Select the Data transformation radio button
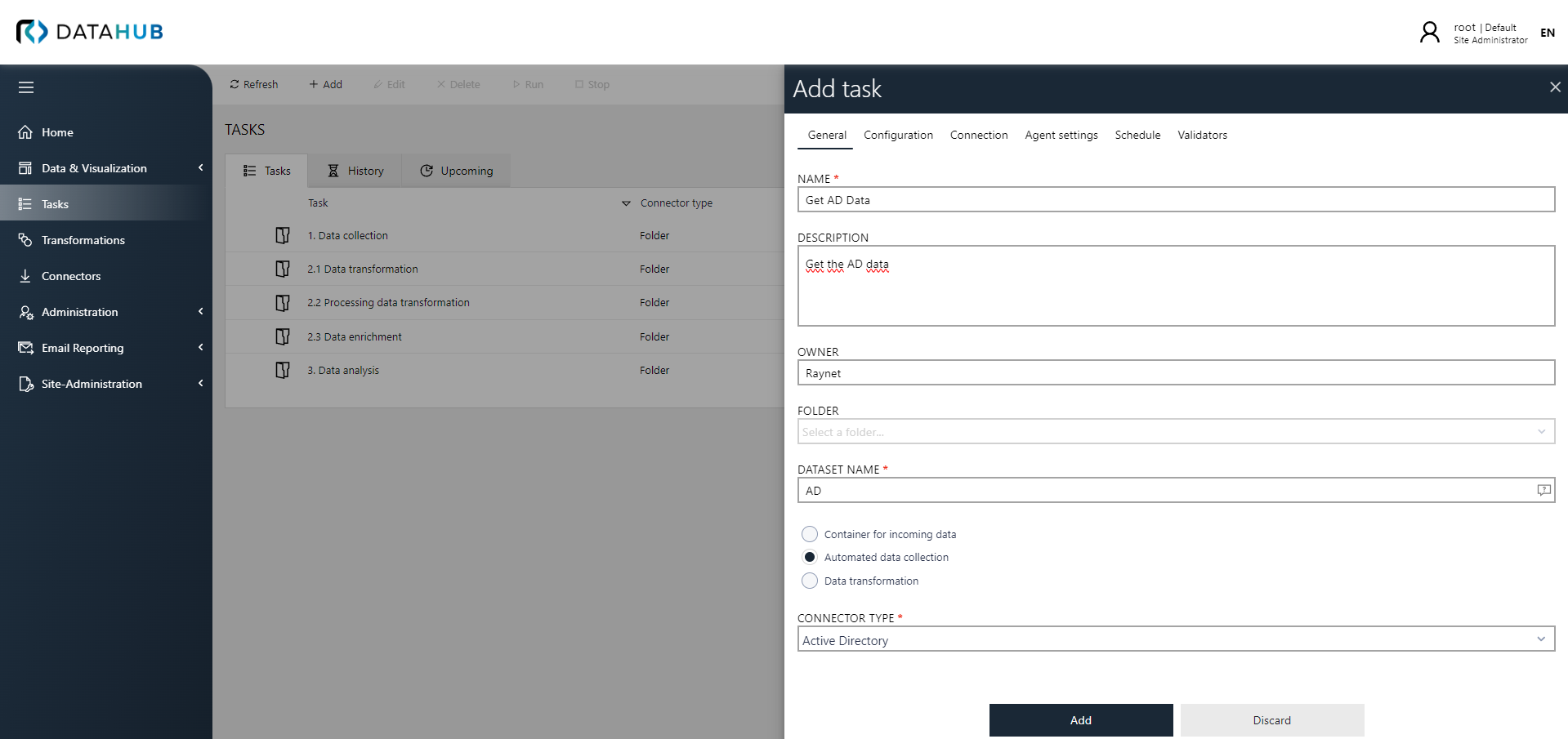 (x=809, y=581)
